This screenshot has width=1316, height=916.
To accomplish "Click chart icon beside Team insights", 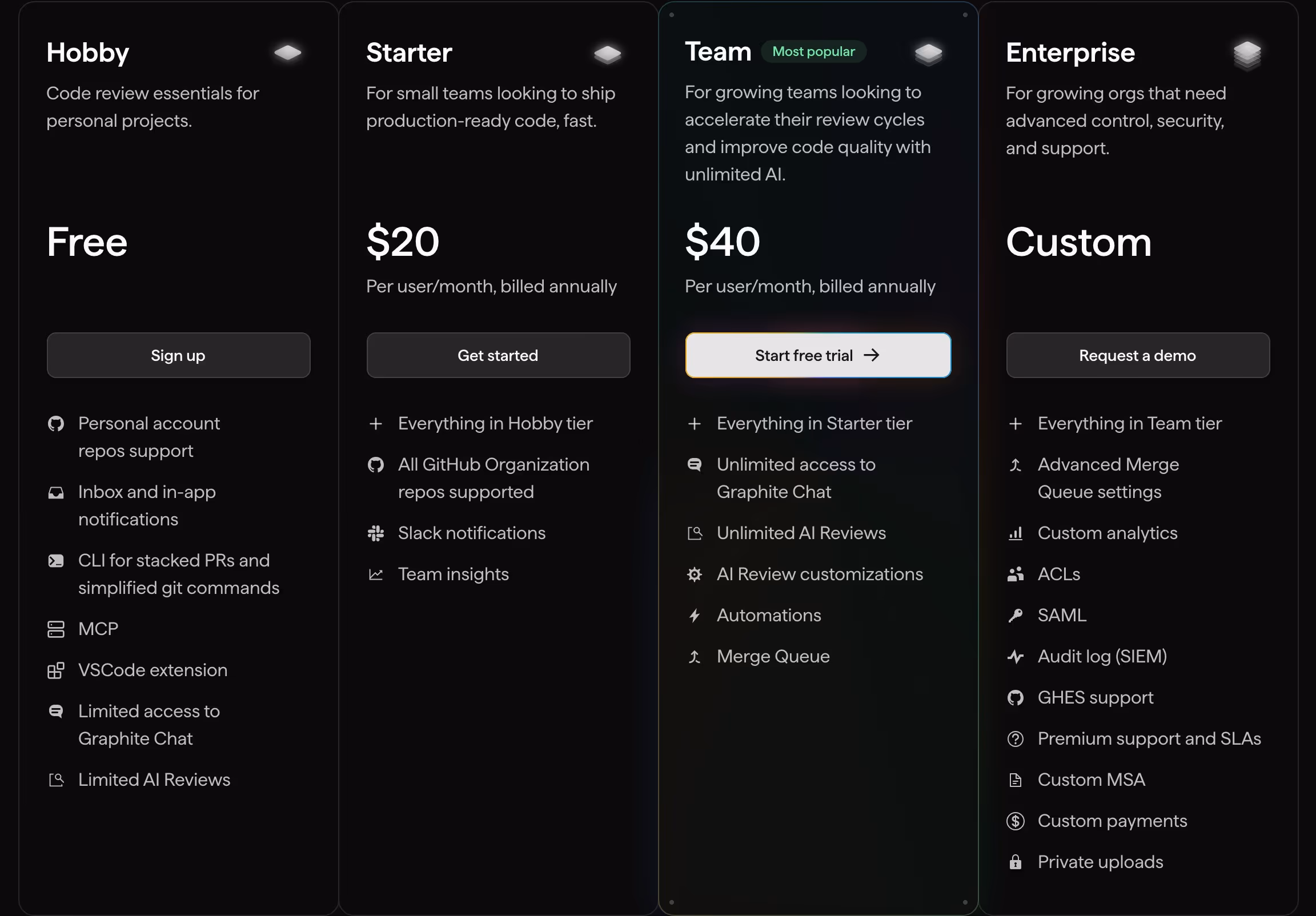I will click(375, 574).
